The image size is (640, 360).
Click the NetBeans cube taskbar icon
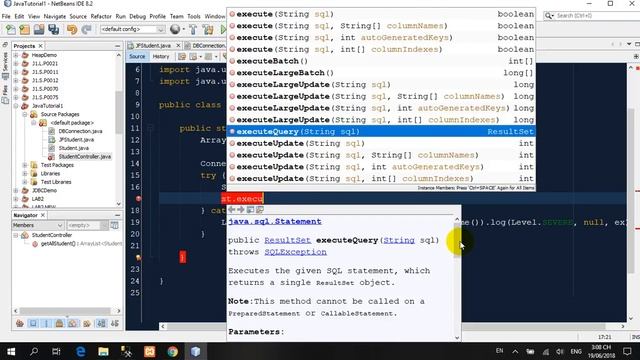click(196, 351)
